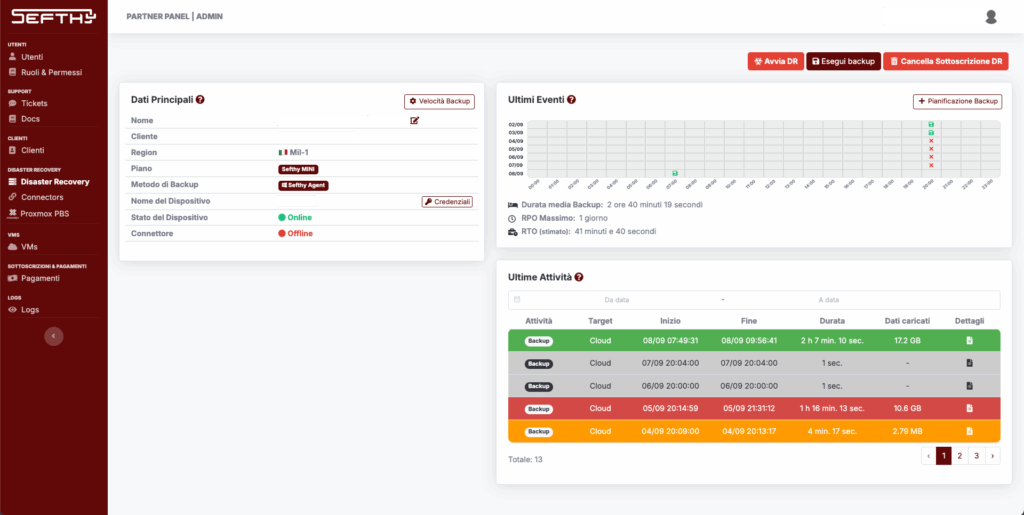Click the Pianificazione Backup button
Screen dimensions: 1024x515
pyautogui.click(x=957, y=101)
